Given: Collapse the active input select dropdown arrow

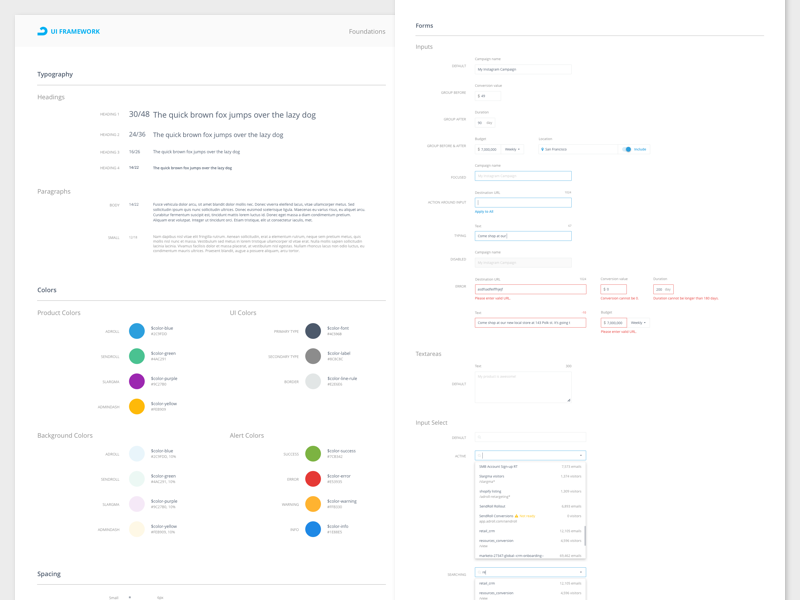Looking at the screenshot, I should (x=580, y=455).
